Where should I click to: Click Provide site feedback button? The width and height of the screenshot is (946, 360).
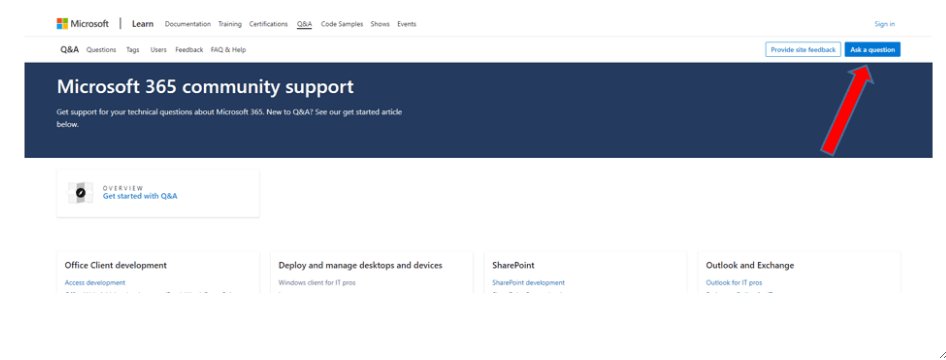(803, 49)
